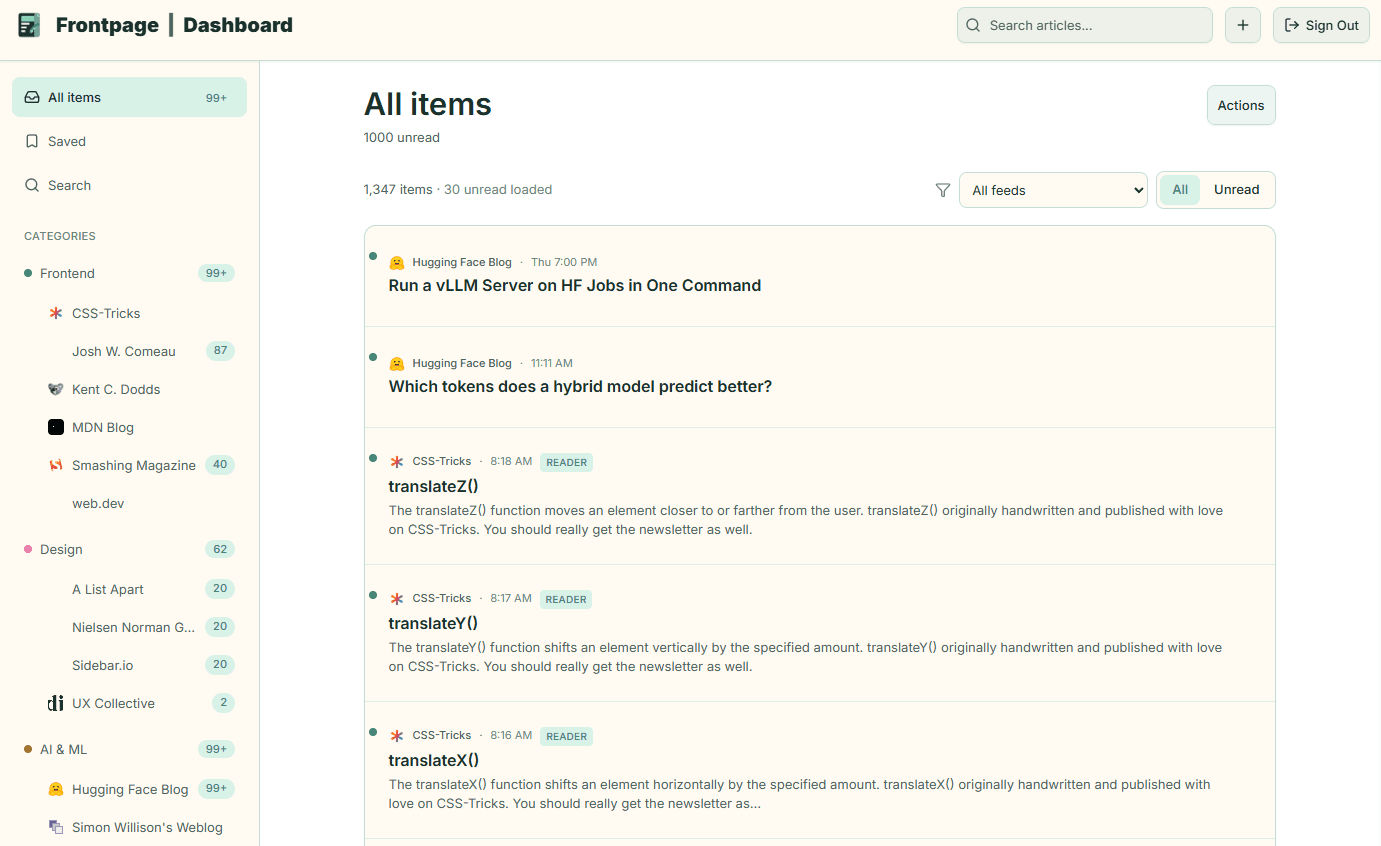Click the plus add-feed icon button

tap(1243, 25)
